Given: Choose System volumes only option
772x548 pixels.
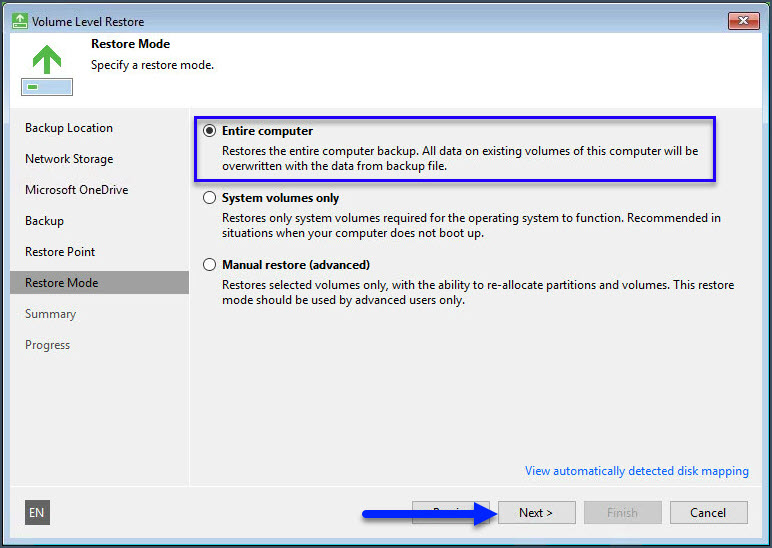Looking at the screenshot, I should pos(209,198).
